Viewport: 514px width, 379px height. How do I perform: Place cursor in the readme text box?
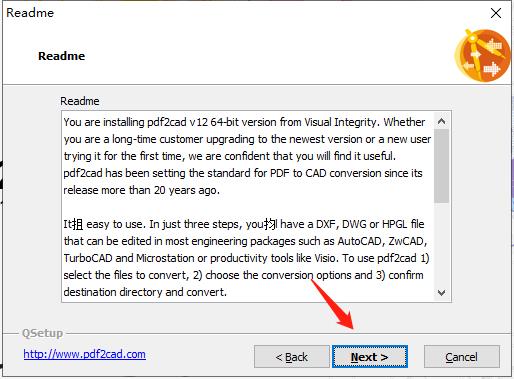(x=248, y=207)
